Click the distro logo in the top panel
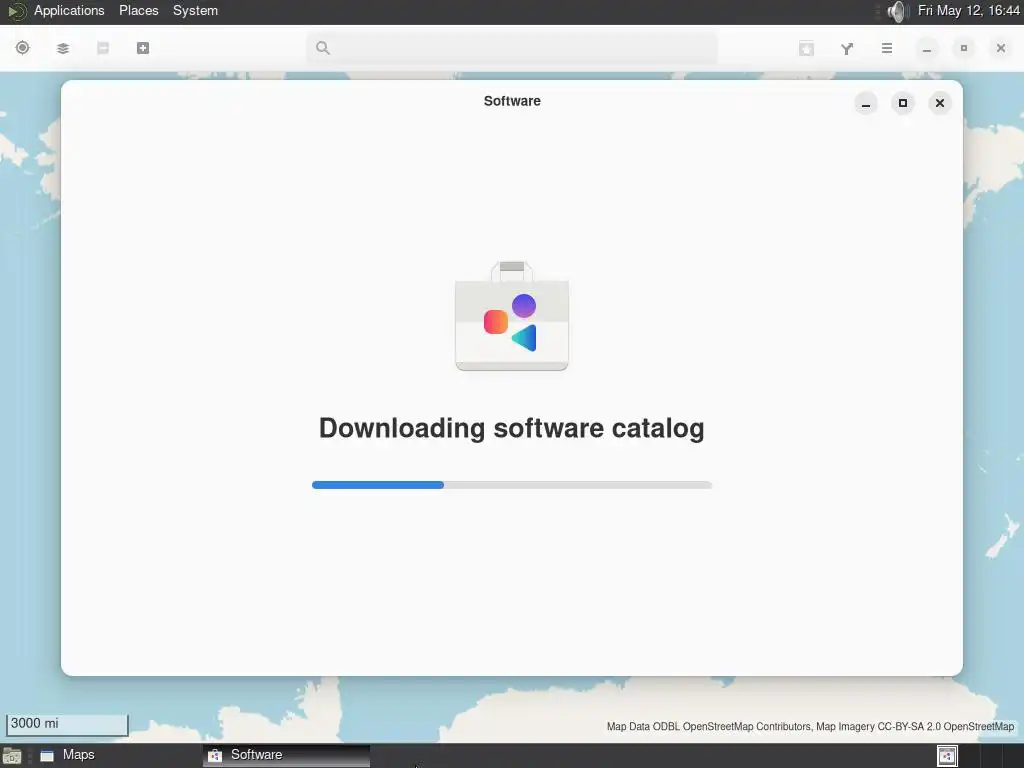This screenshot has height=768, width=1024. (x=16, y=11)
